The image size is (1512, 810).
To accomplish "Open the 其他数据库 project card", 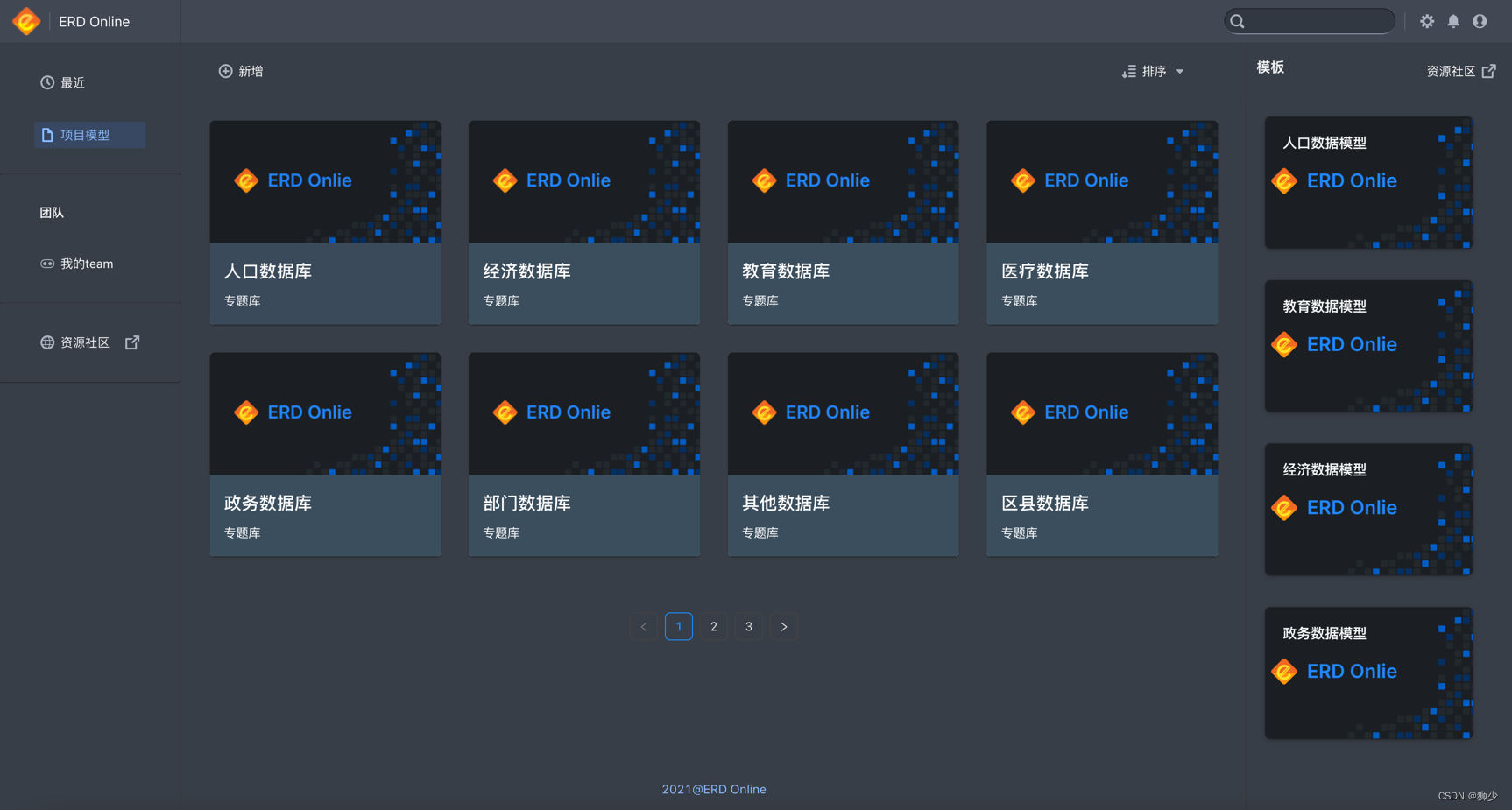I will 843,454.
